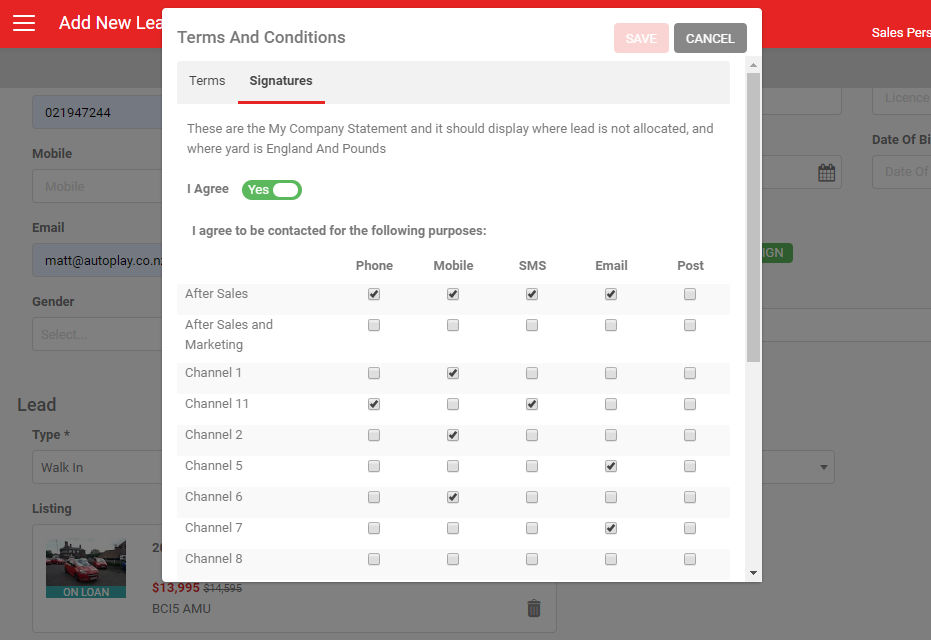The width and height of the screenshot is (931, 640).
Task: Open the dropdown arrow right of dialog
Action: [x=824, y=467]
